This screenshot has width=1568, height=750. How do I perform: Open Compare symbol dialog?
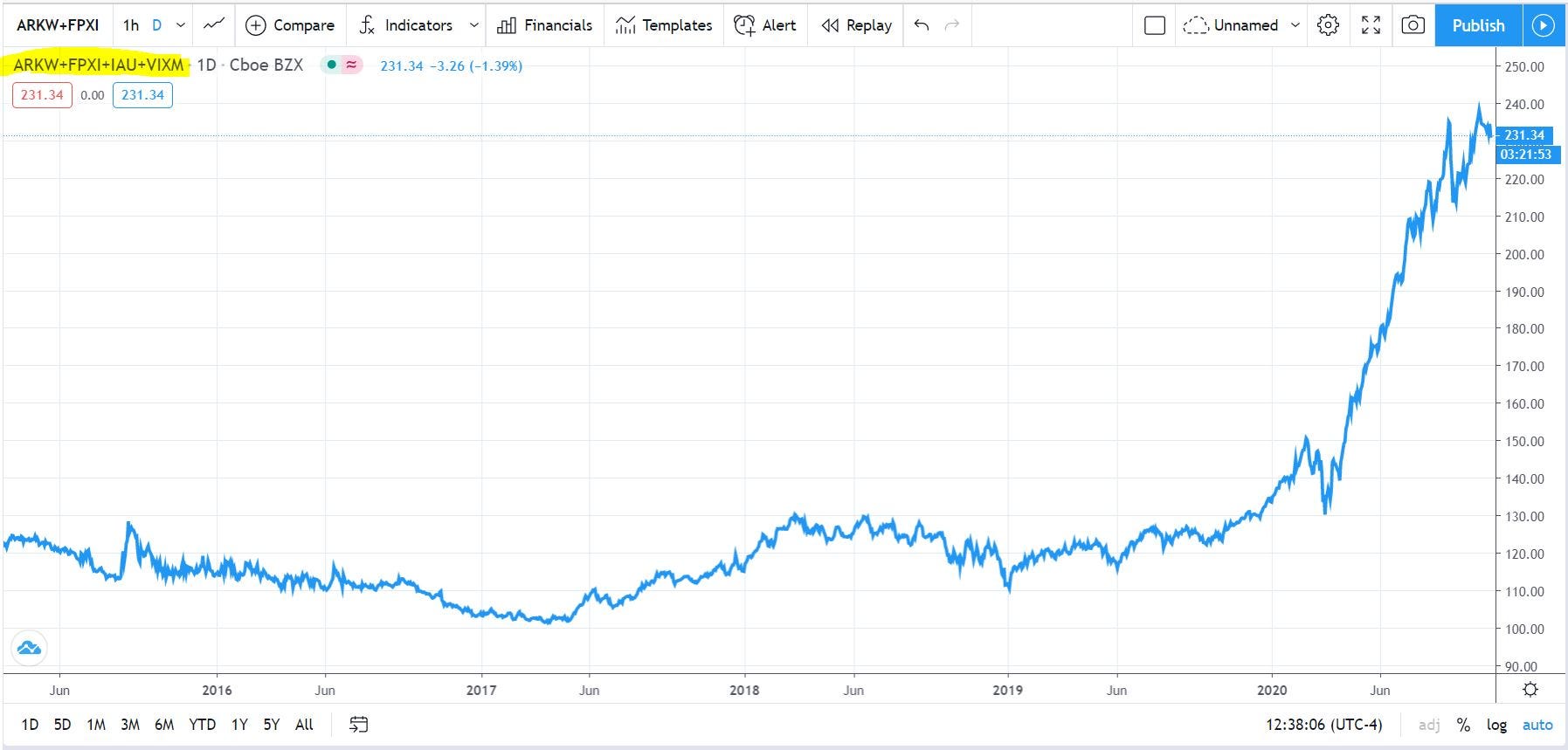(x=290, y=25)
